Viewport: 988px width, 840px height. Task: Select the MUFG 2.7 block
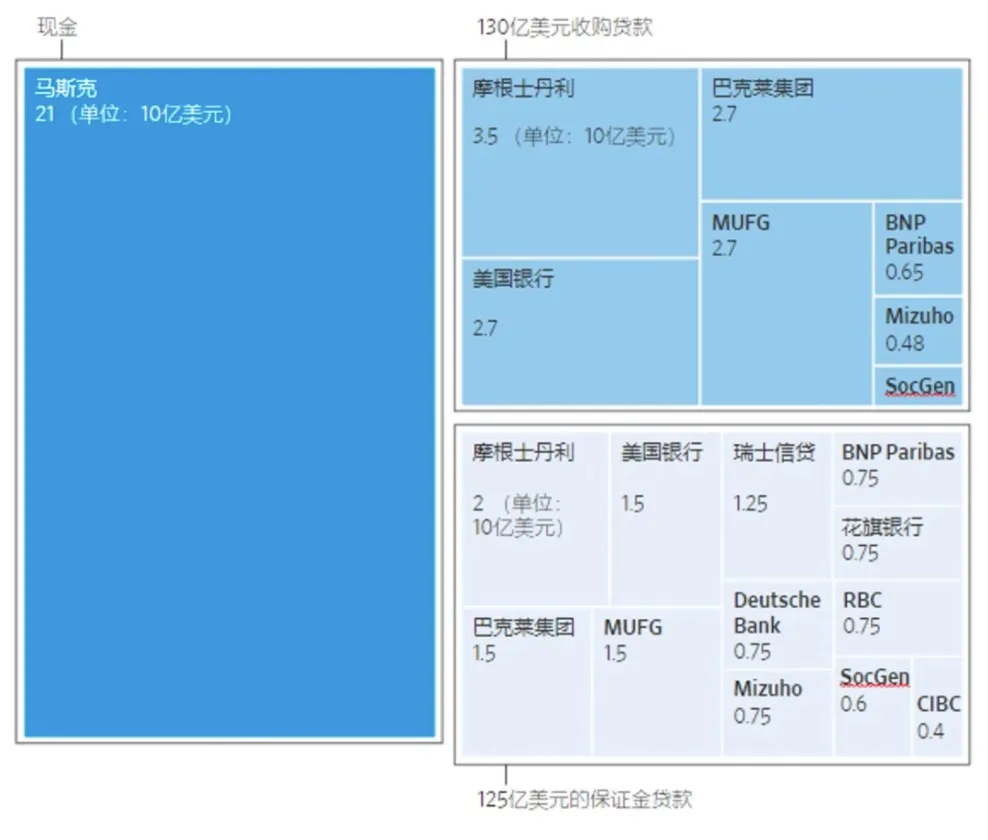tap(786, 303)
